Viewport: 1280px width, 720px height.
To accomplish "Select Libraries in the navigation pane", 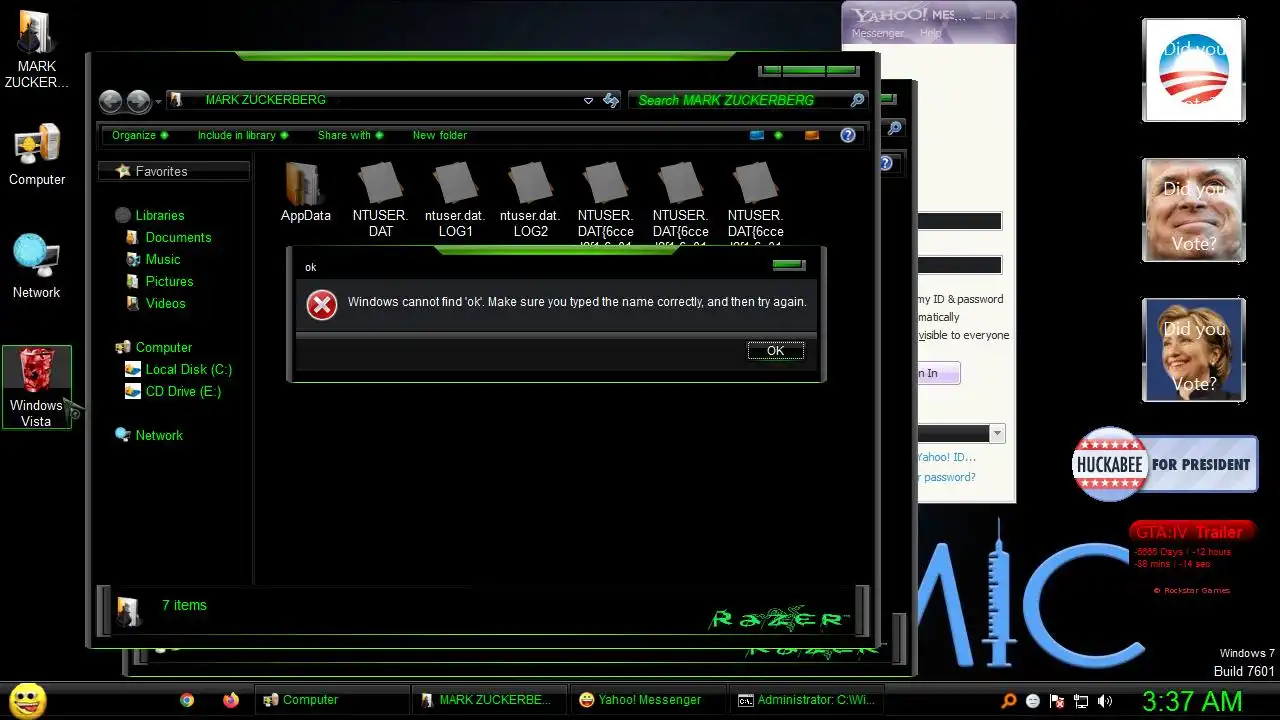I will [149, 215].
